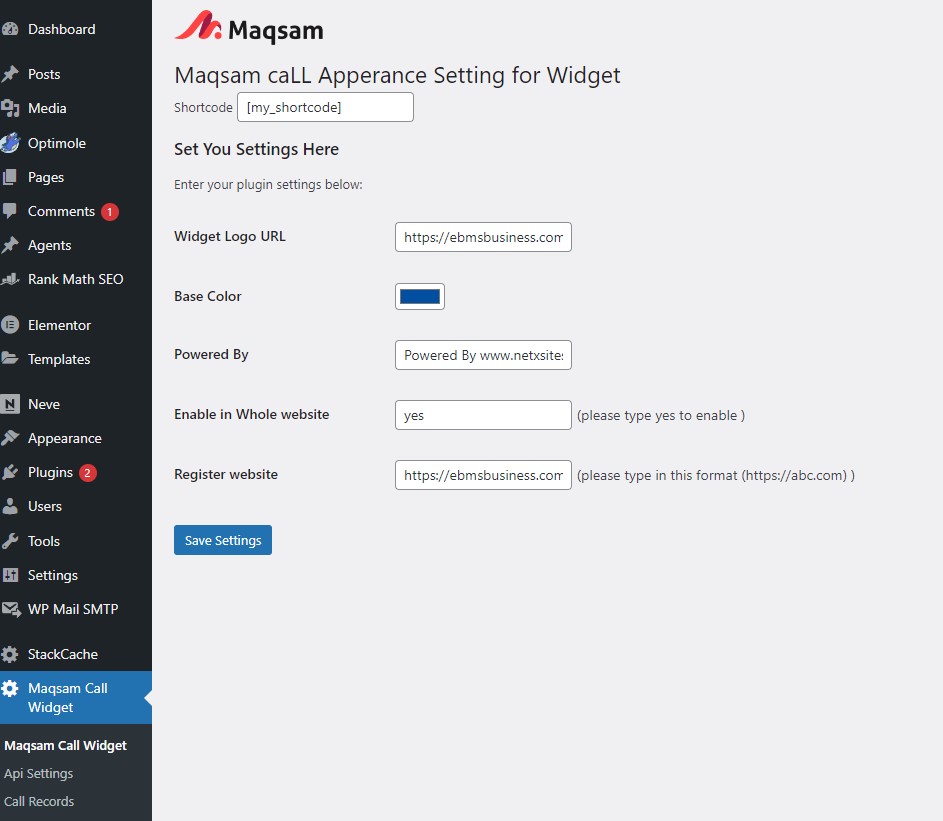This screenshot has width=943, height=821.
Task: Open Api Settings submenu link
Action: click(38, 773)
